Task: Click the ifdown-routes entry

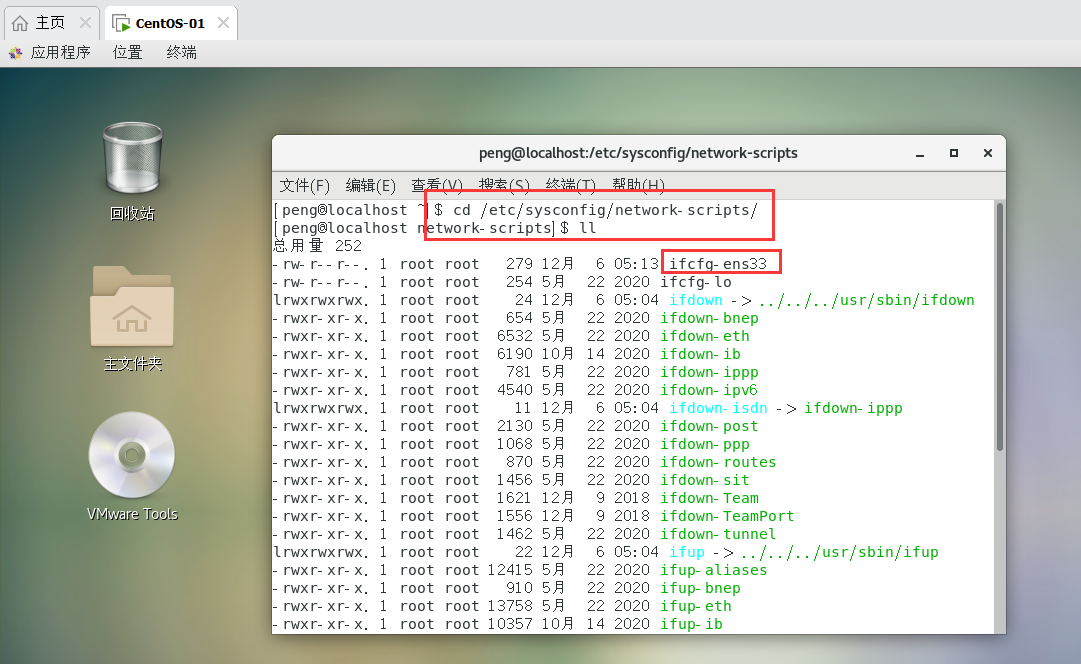Action: (718, 462)
